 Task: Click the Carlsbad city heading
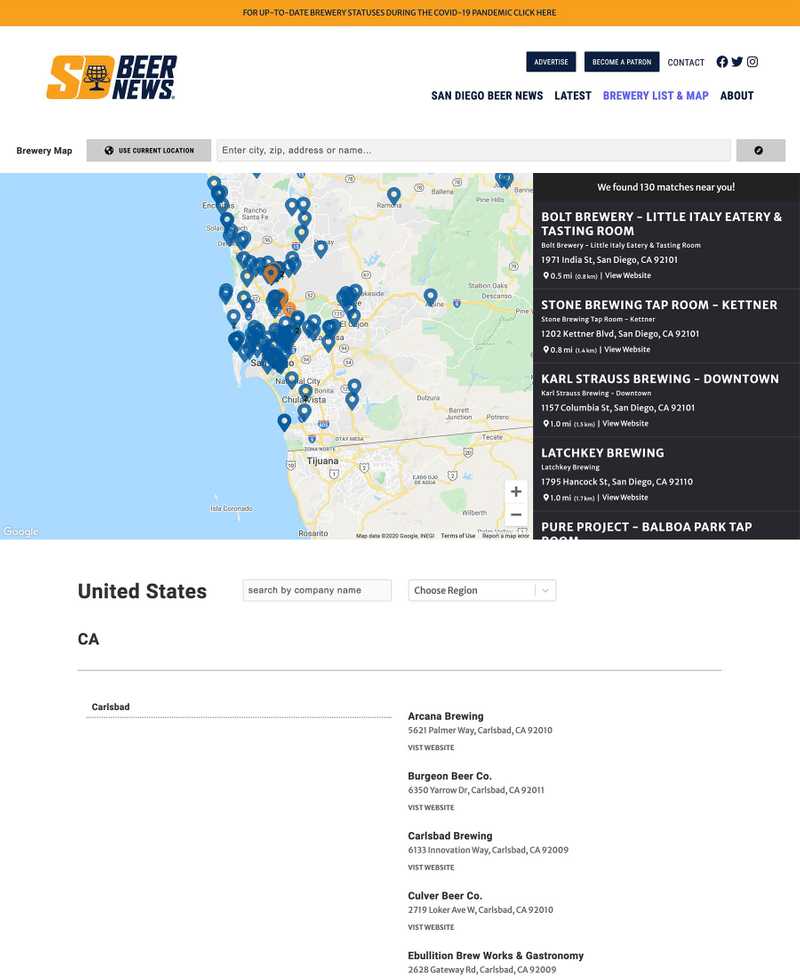[111, 707]
